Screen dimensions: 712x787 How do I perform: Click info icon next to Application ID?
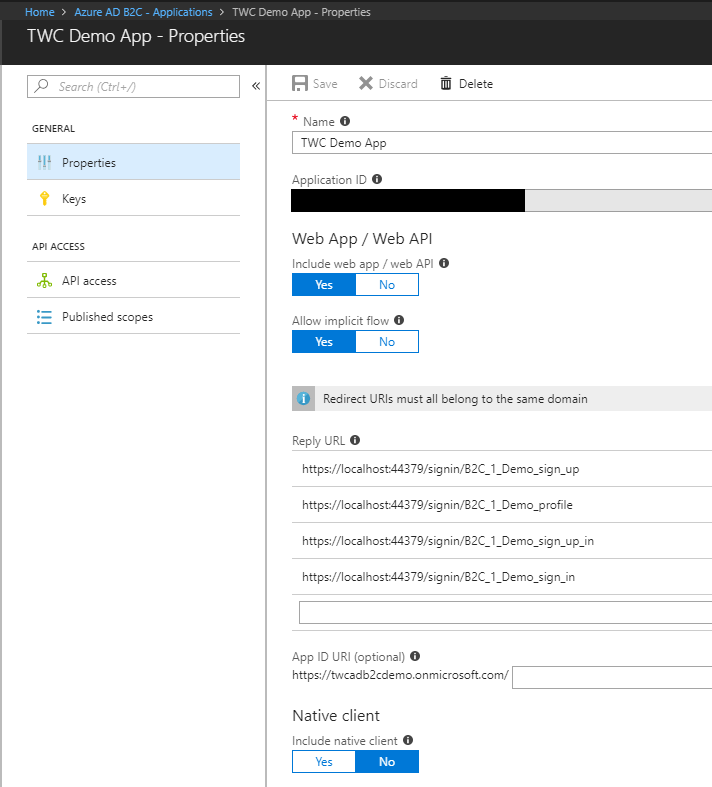coord(377,179)
